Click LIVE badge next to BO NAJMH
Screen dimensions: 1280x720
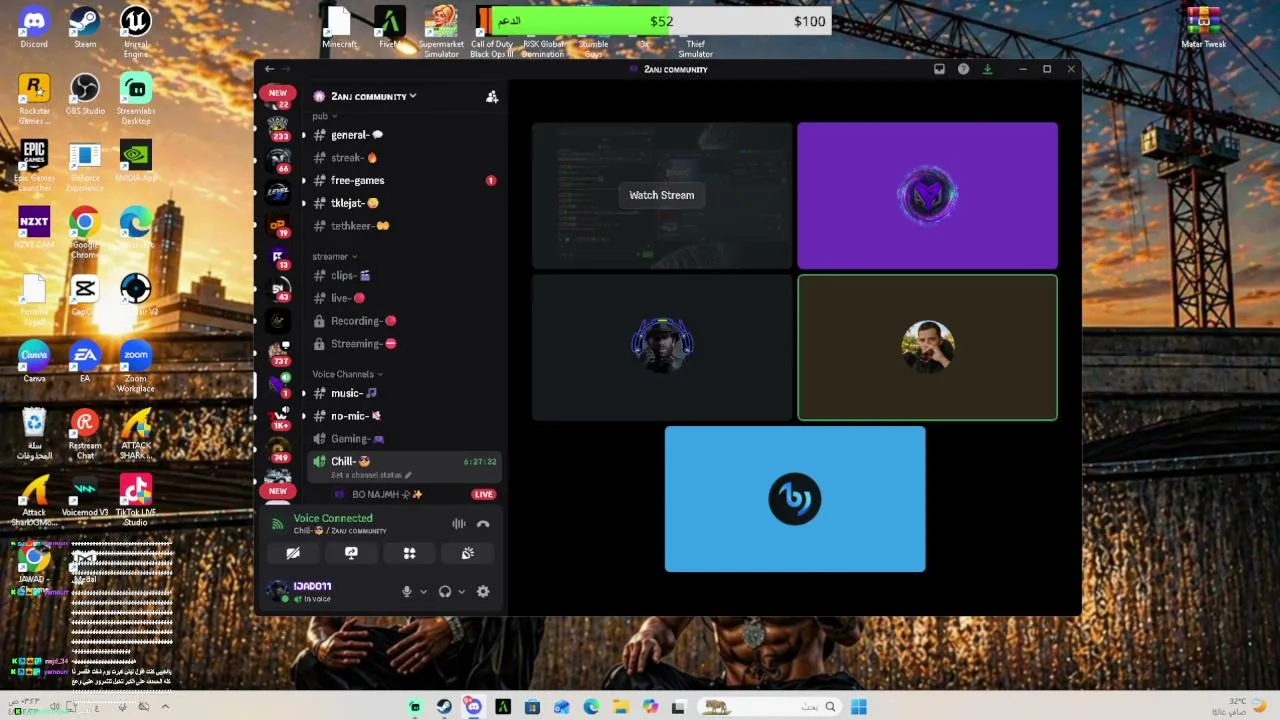tap(483, 494)
